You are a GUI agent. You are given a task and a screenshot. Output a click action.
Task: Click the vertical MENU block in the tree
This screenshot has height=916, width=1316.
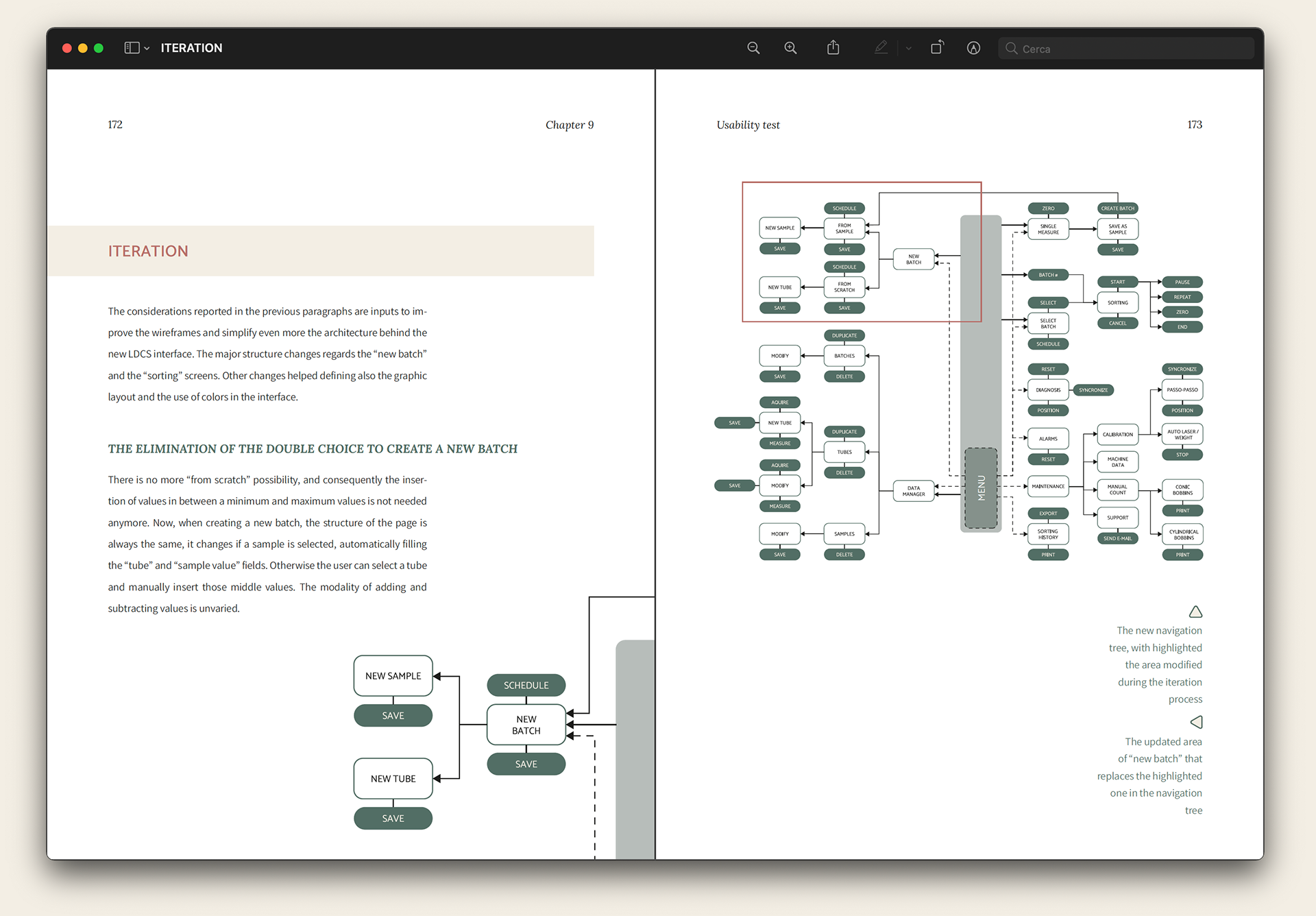click(x=981, y=488)
